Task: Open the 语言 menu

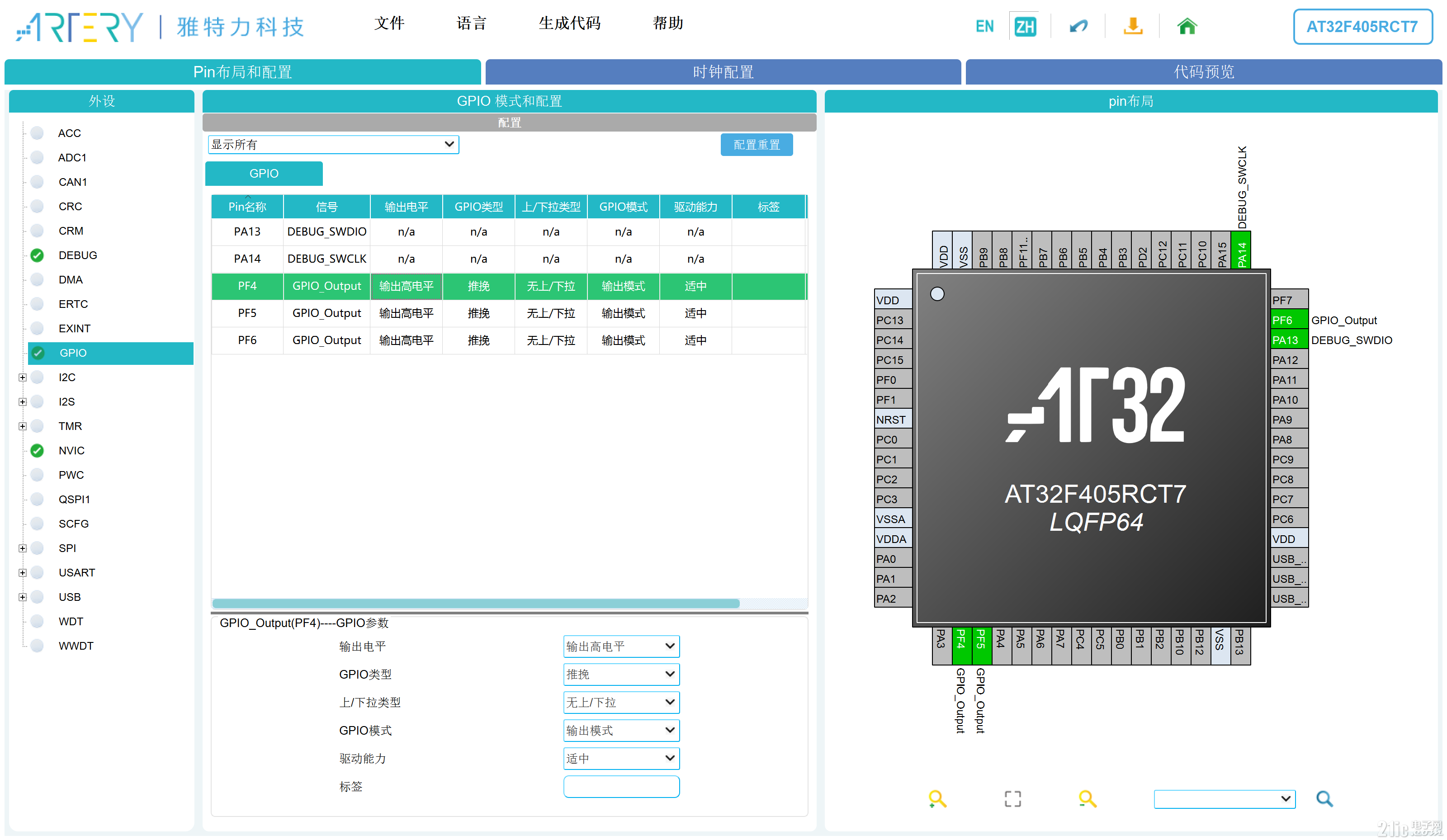Action: click(472, 24)
